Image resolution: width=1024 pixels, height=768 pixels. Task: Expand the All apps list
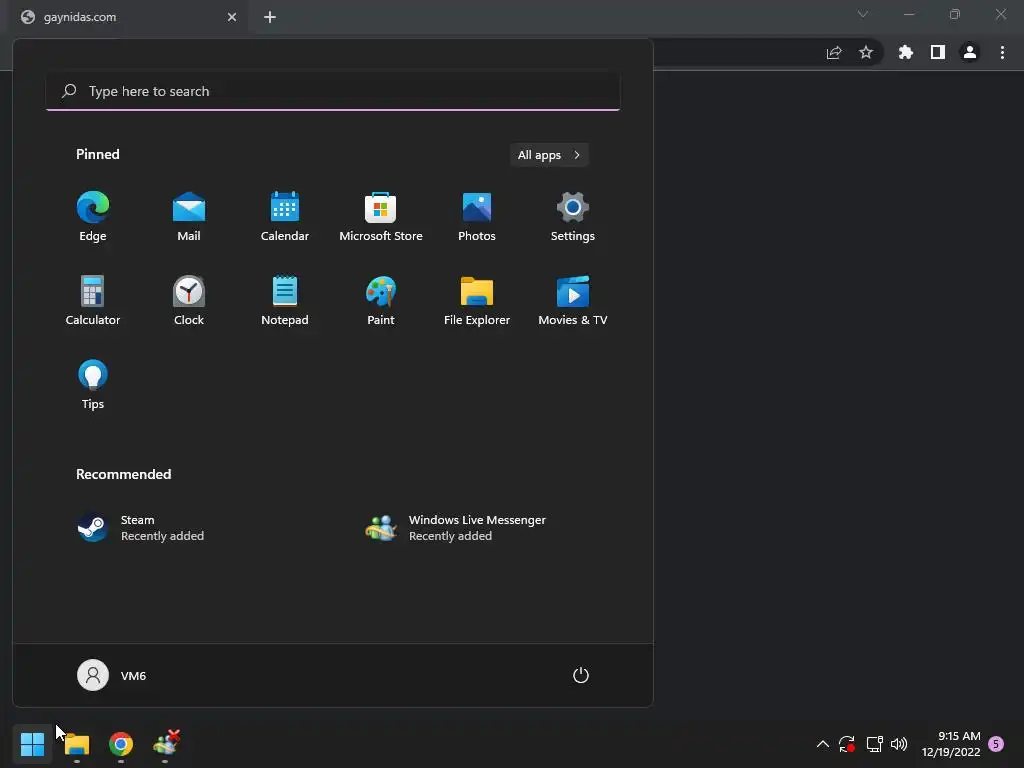pos(549,155)
